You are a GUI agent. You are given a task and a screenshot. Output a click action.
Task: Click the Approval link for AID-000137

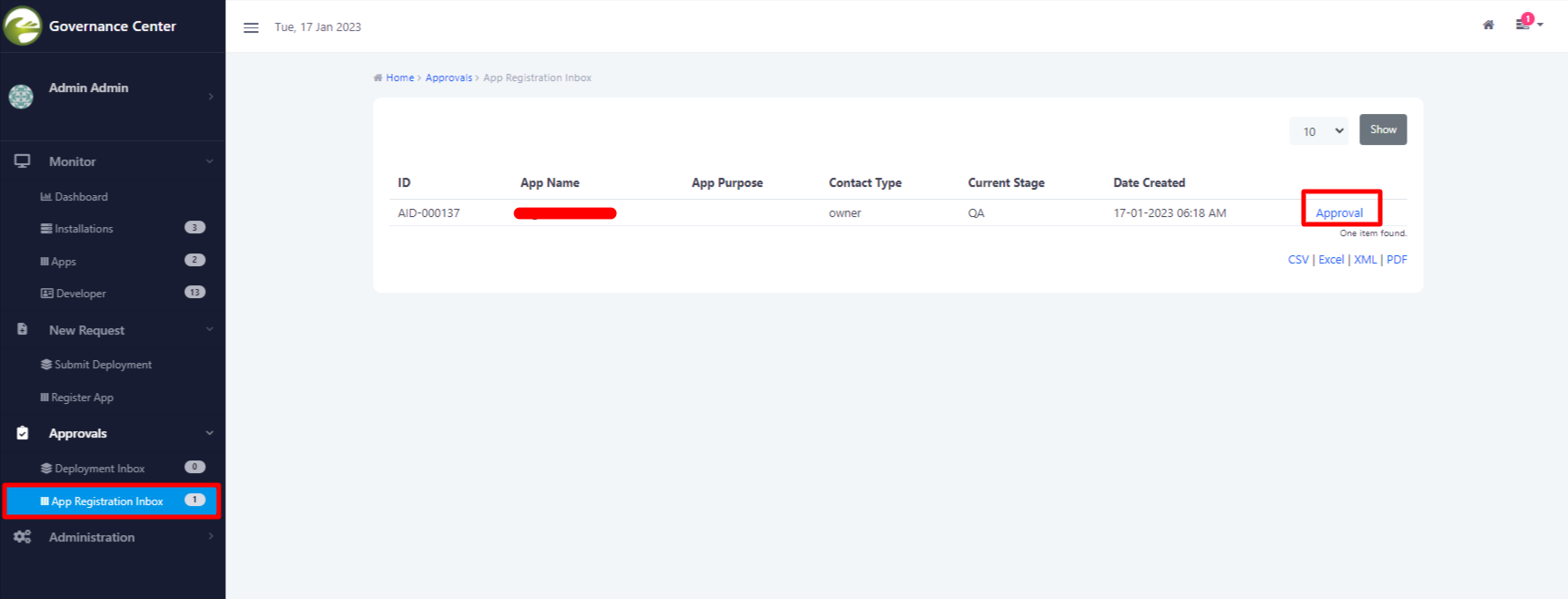[x=1339, y=212]
